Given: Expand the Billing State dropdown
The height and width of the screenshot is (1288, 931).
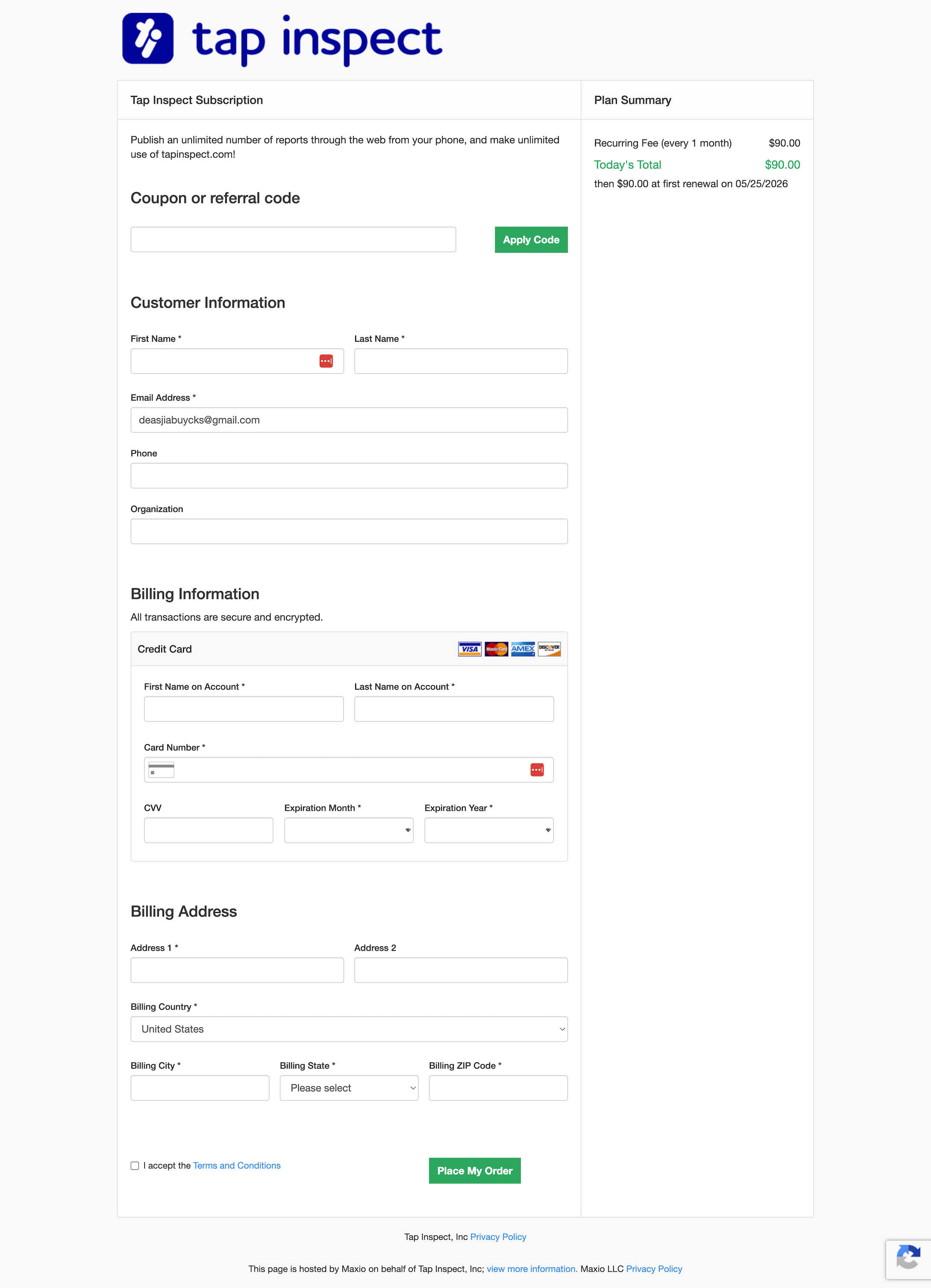Looking at the screenshot, I should point(348,1087).
